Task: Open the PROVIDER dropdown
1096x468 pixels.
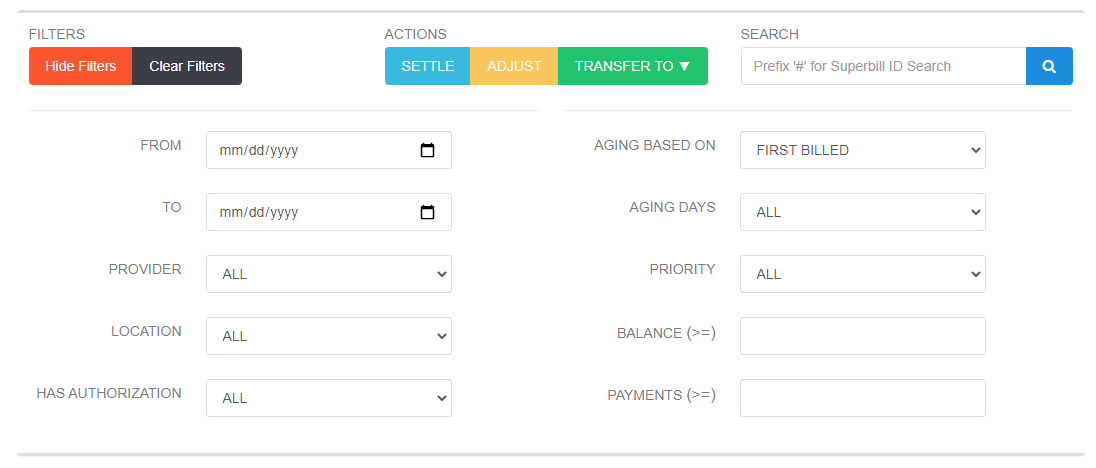Action: (x=329, y=274)
